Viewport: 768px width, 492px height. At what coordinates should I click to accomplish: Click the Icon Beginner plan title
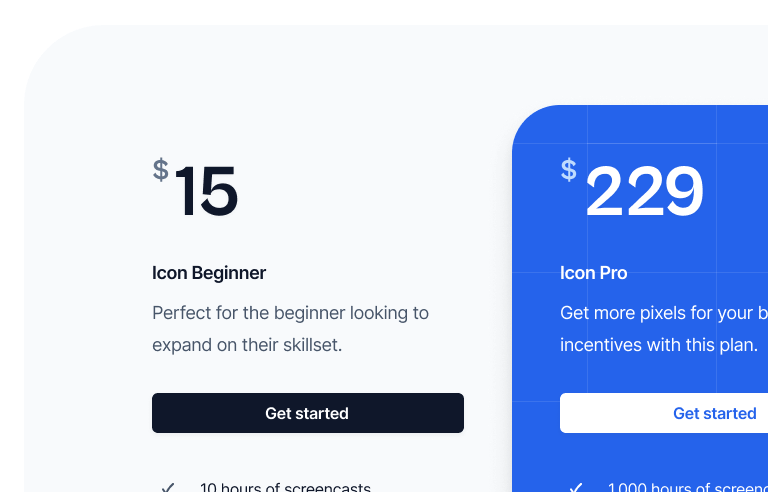209,273
